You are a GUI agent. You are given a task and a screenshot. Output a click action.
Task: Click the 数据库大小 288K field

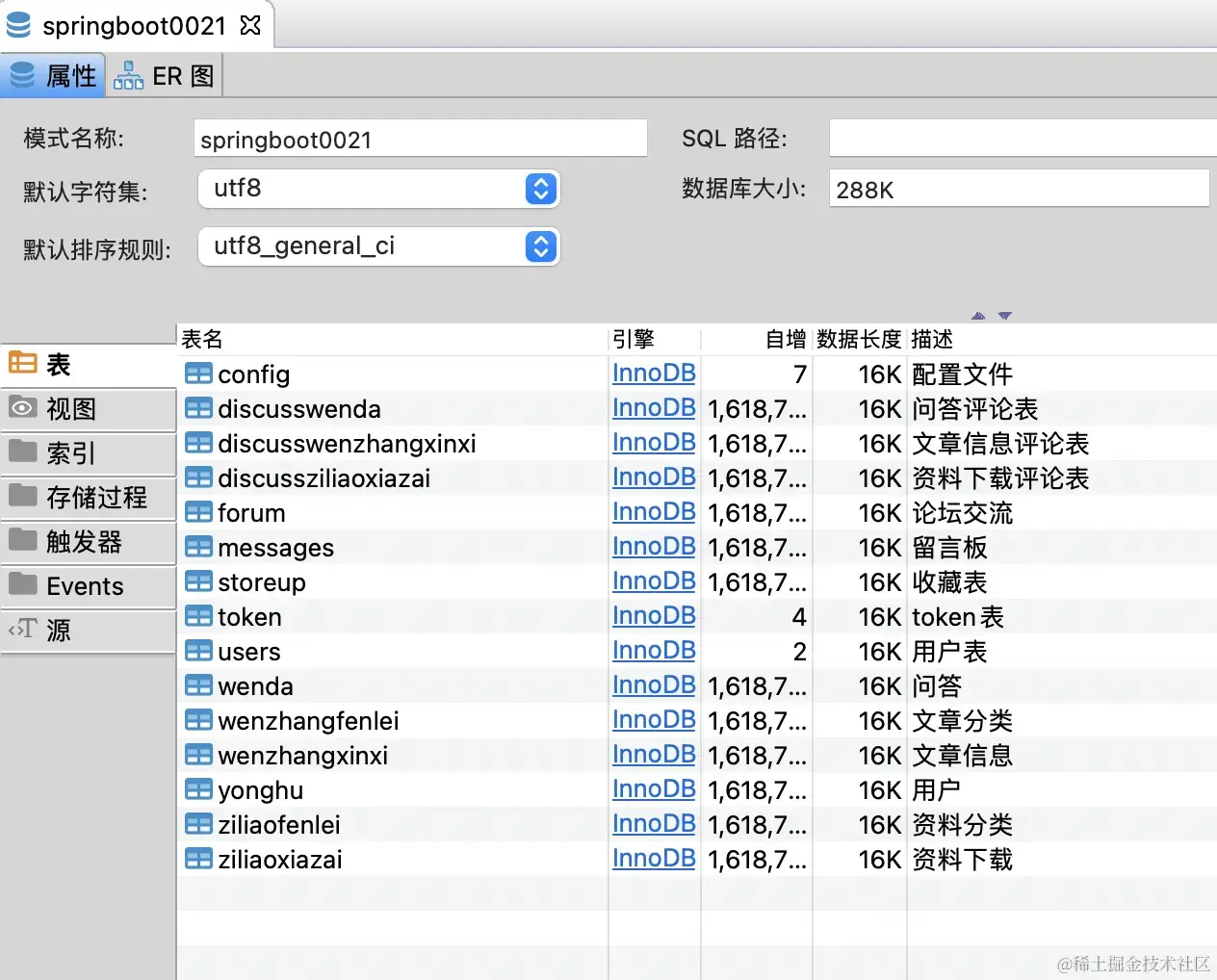tap(1019, 189)
